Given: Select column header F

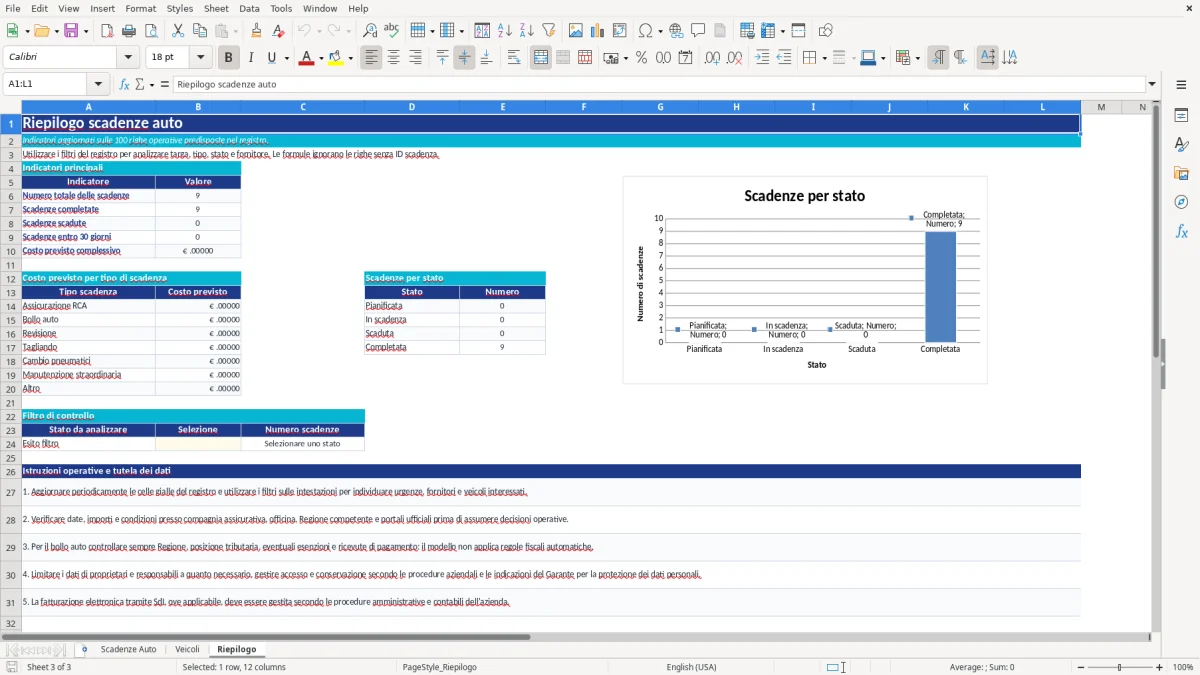Looking at the screenshot, I should click(583, 107).
